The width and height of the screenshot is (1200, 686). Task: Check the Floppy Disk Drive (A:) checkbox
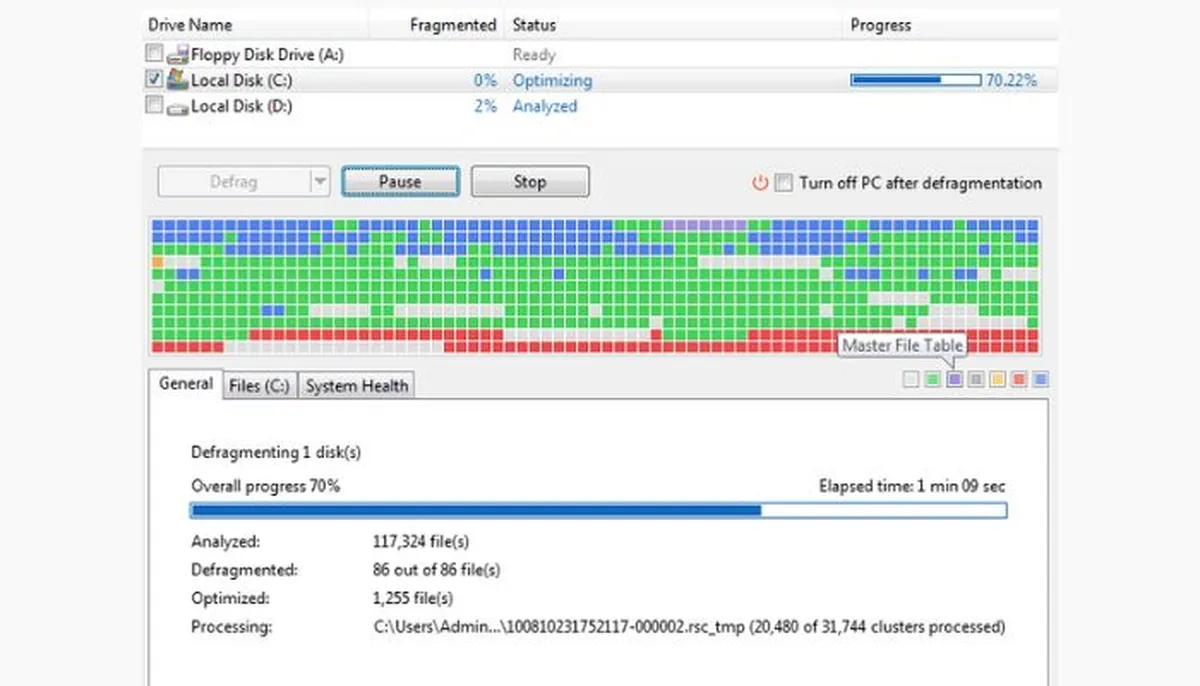pos(154,54)
